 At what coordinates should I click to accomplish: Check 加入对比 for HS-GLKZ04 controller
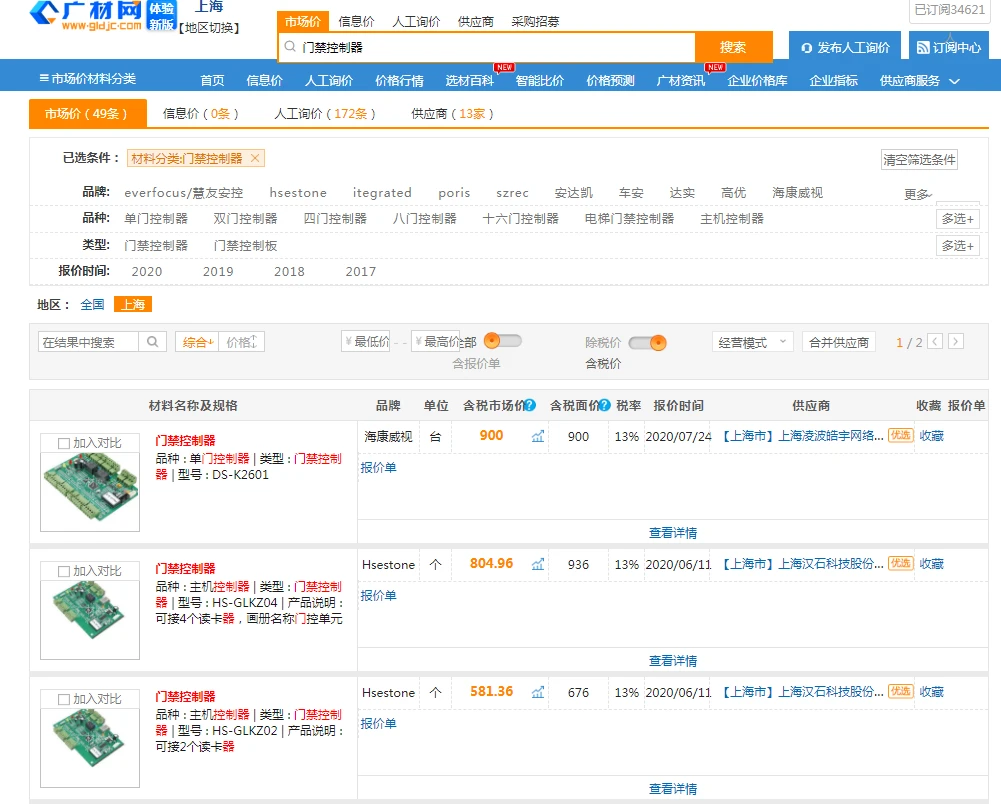click(x=64, y=571)
